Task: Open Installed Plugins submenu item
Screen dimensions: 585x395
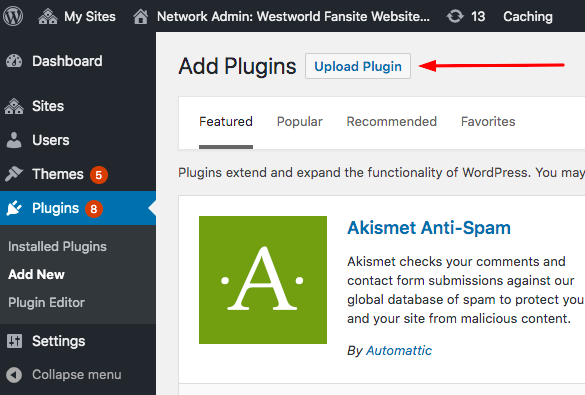Action: point(57,247)
